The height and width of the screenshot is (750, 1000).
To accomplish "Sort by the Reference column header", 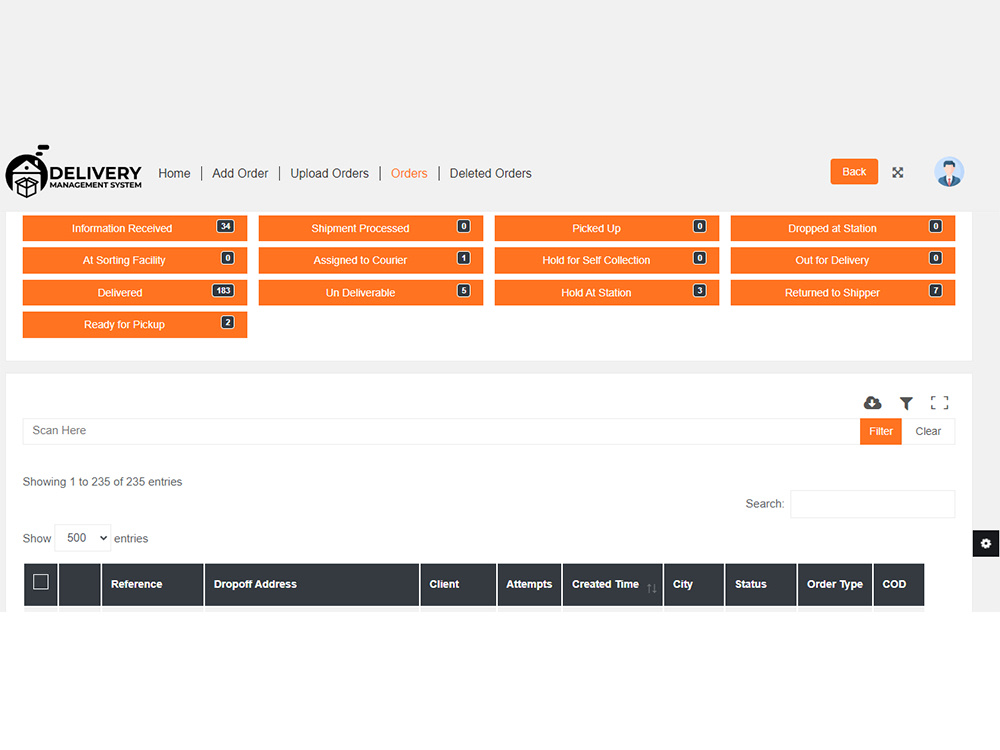I will click(152, 584).
